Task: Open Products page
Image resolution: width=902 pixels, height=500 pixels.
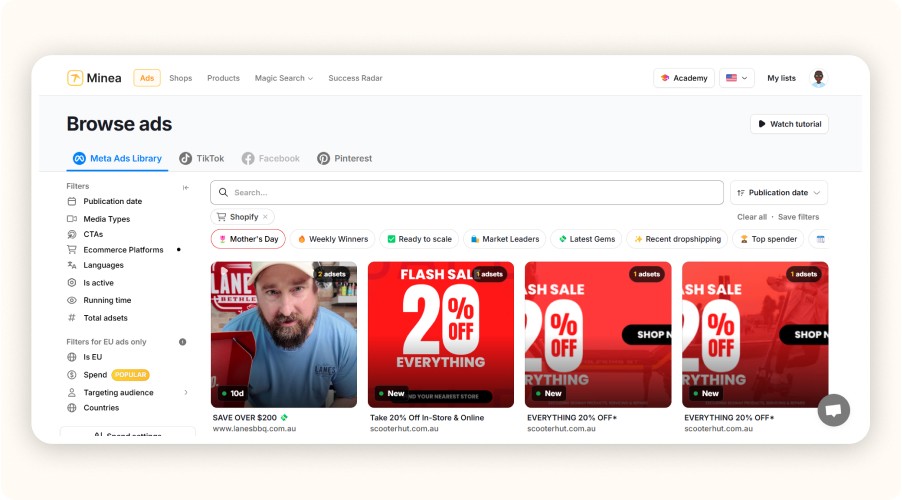Action: 223,78
